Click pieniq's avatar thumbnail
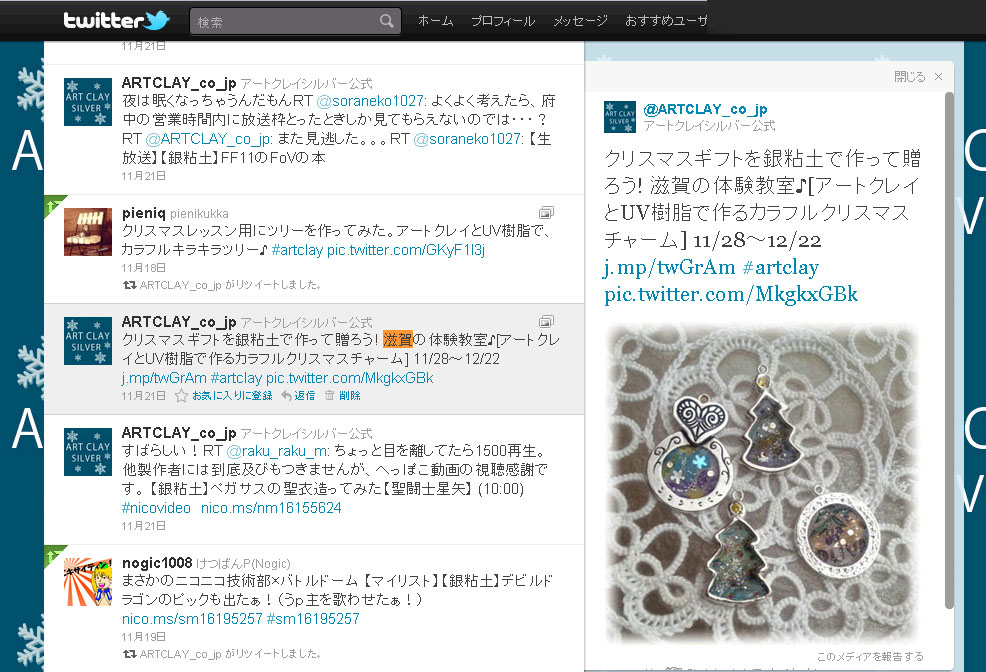The height and width of the screenshot is (672, 986). pyautogui.click(x=88, y=232)
